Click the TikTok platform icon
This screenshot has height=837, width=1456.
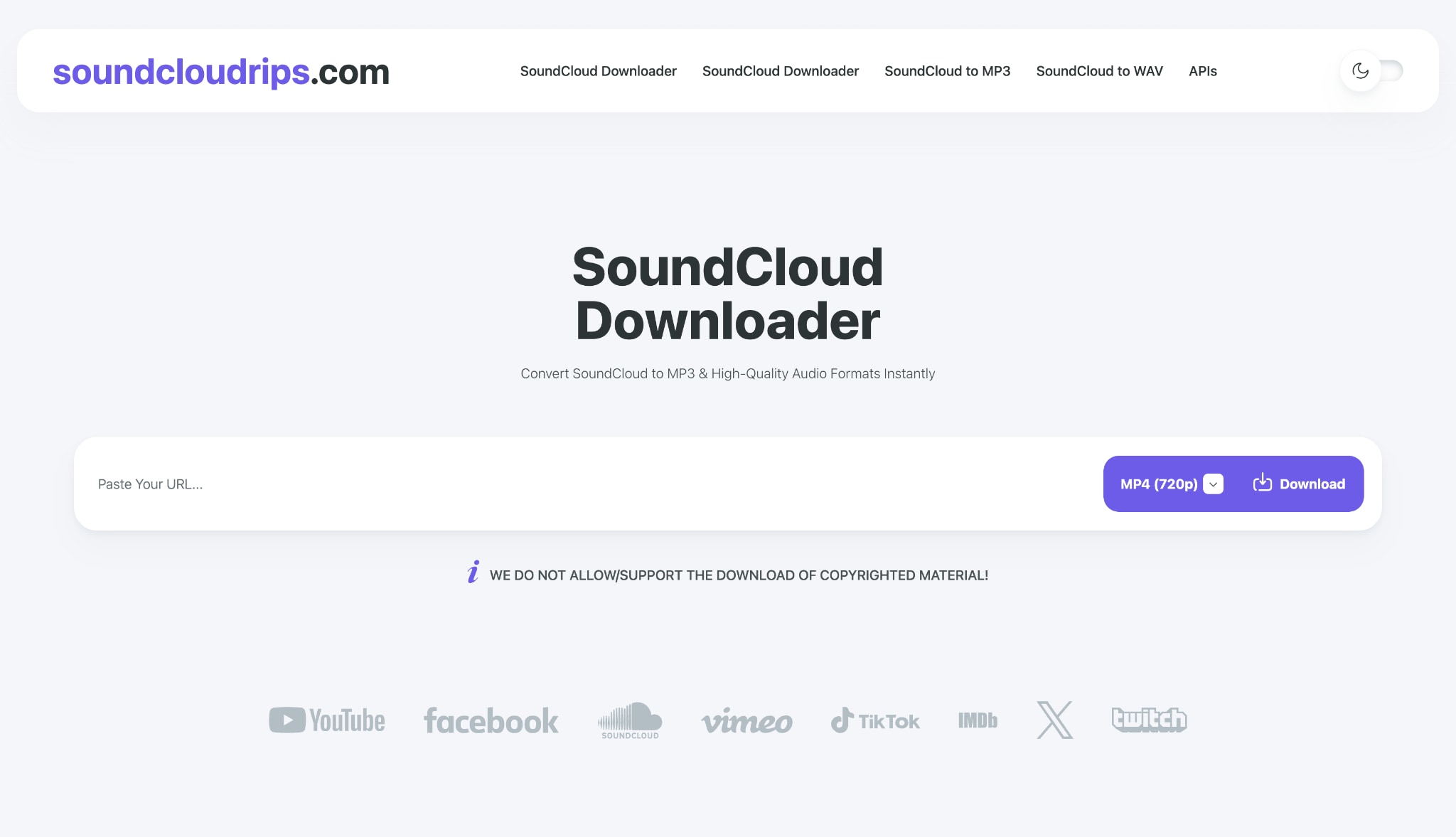tap(875, 720)
